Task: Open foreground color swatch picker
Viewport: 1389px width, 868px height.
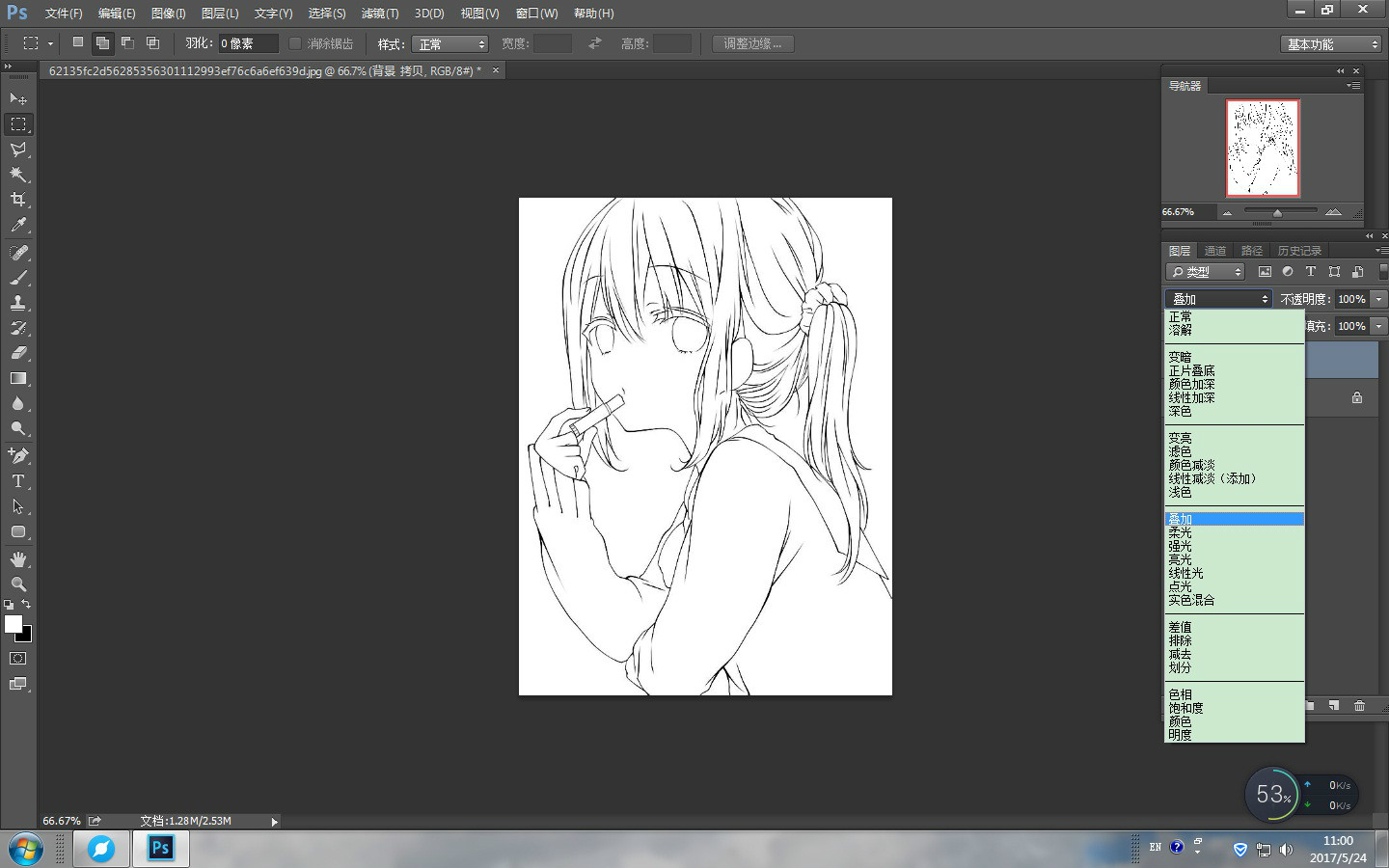Action: (13, 624)
